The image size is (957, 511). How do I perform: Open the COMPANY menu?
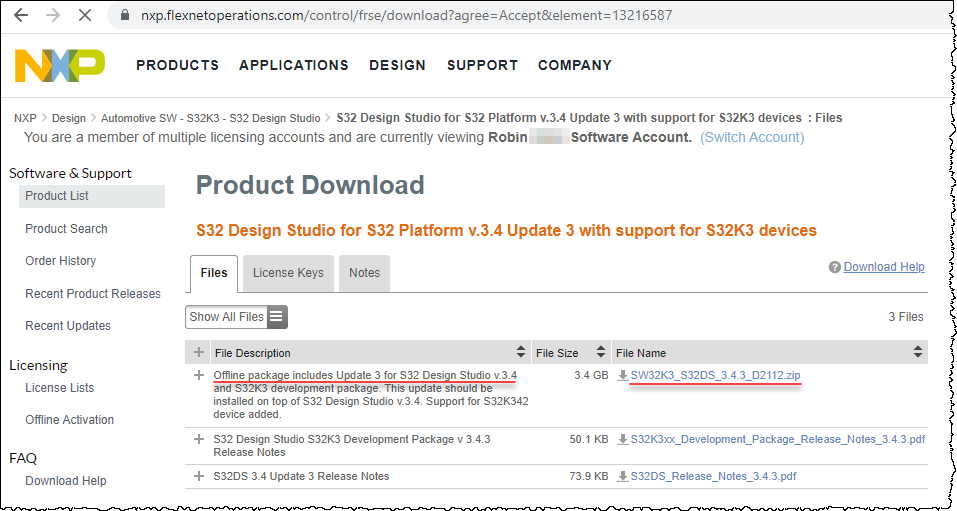575,65
